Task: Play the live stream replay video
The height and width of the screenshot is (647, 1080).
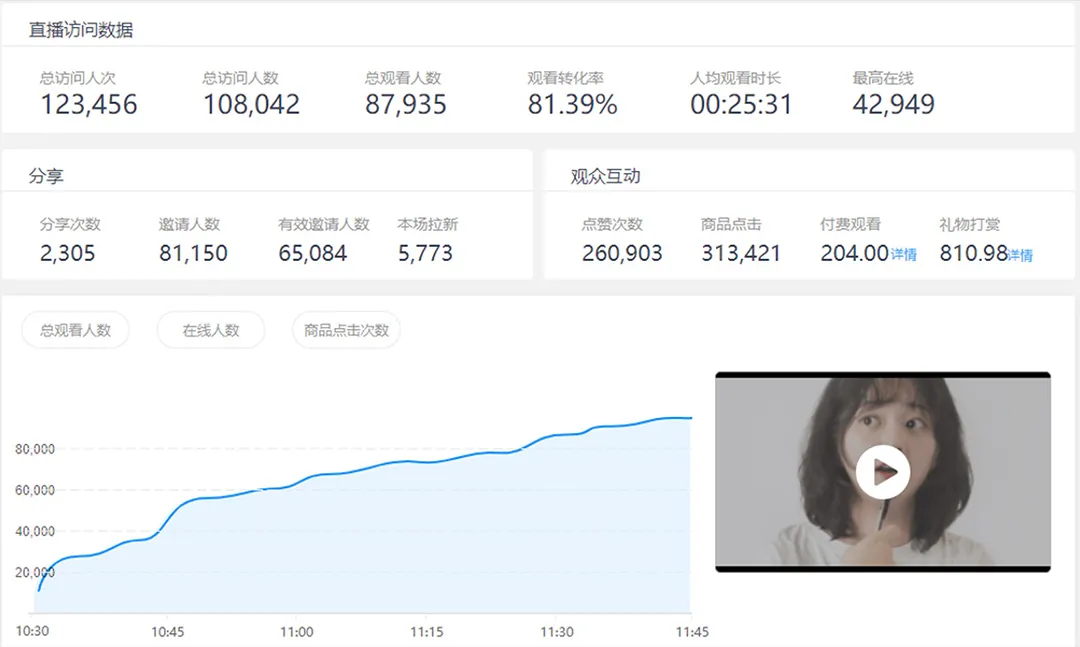Action: click(x=883, y=472)
